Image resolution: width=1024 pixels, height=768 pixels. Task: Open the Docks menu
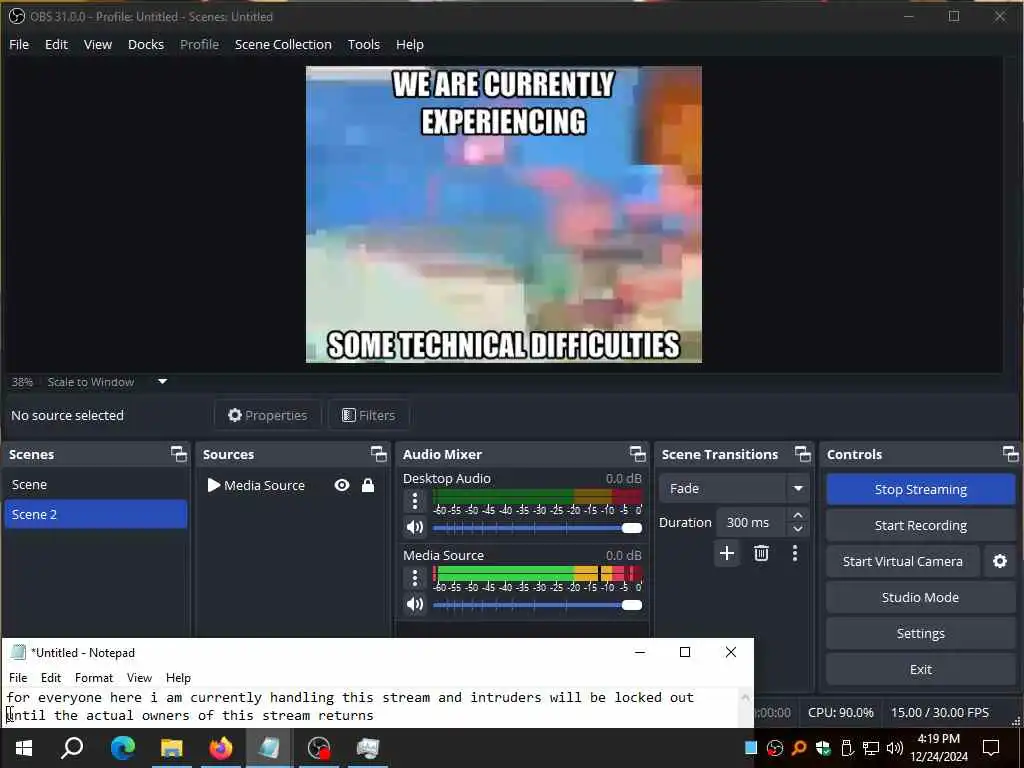146,44
